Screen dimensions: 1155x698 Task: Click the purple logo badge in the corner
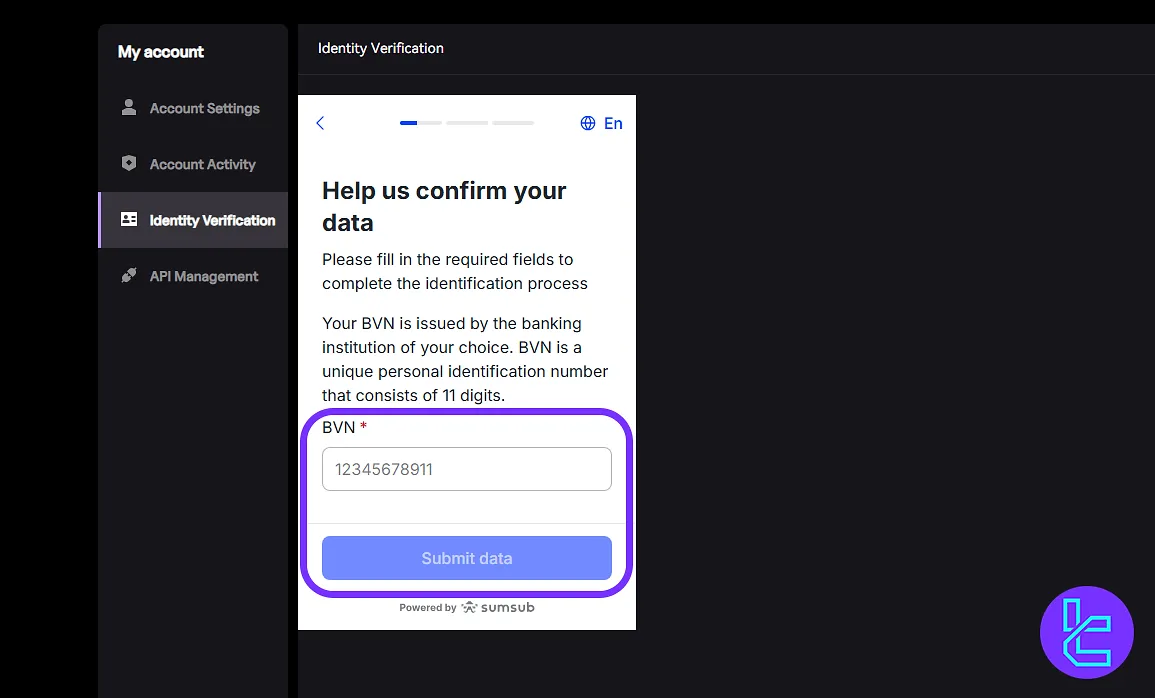pyautogui.click(x=1087, y=633)
